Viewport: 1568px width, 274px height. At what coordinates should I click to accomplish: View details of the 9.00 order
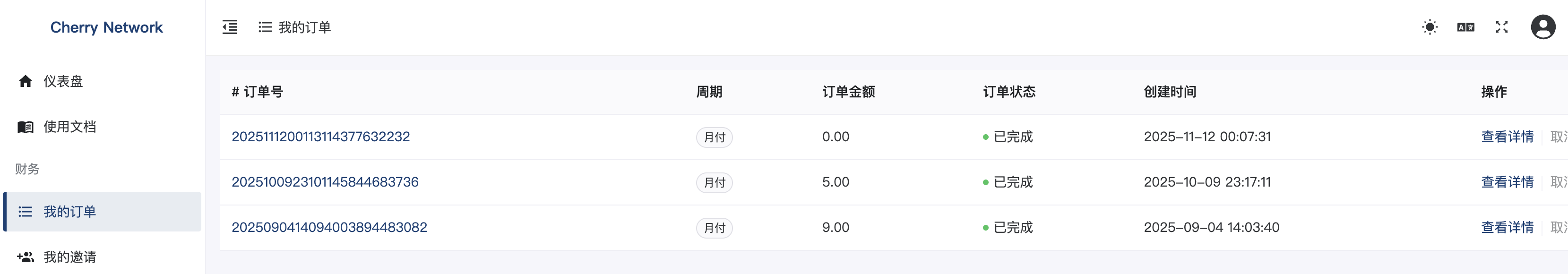[1507, 228]
